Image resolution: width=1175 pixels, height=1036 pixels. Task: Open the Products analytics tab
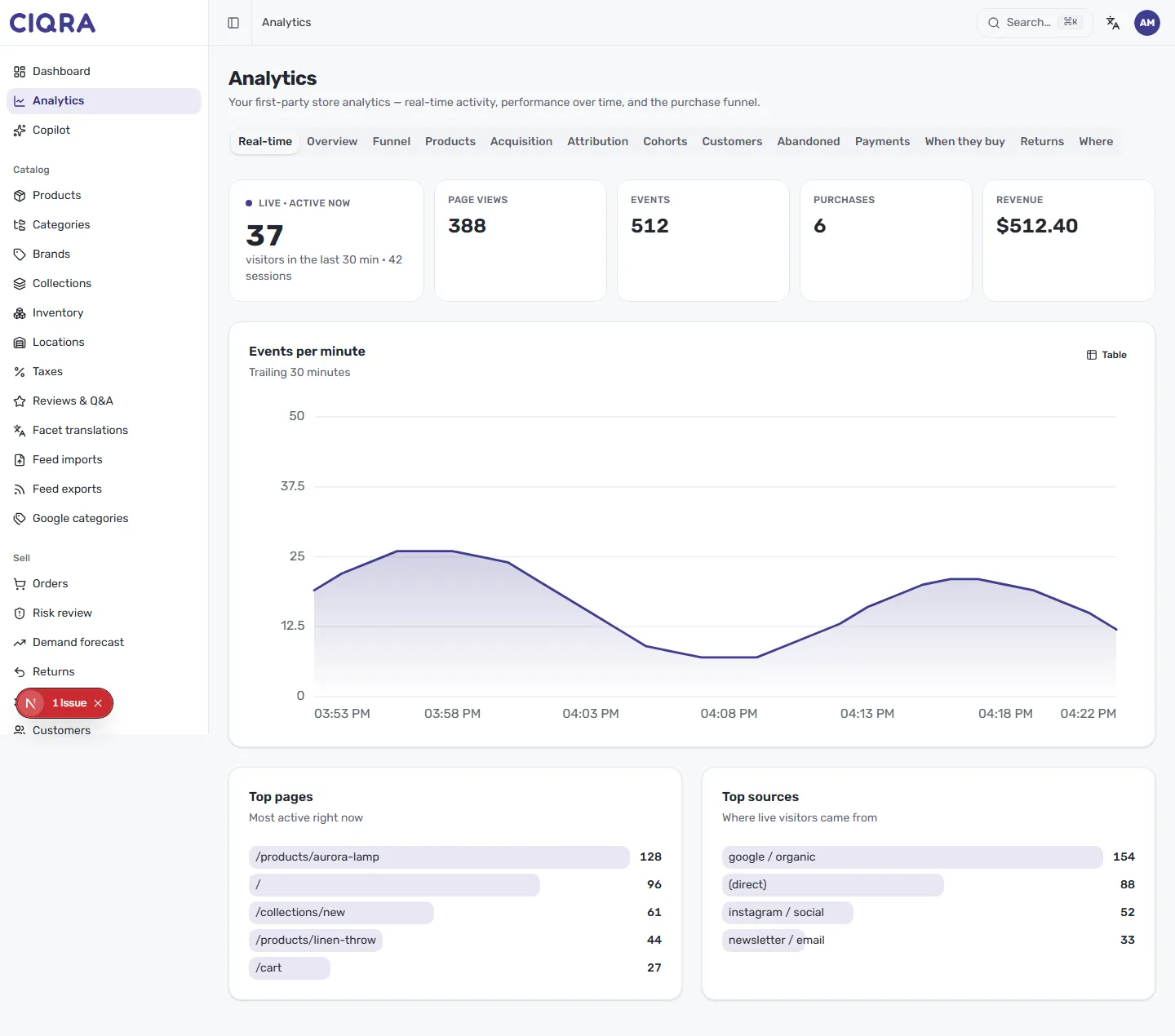click(450, 142)
